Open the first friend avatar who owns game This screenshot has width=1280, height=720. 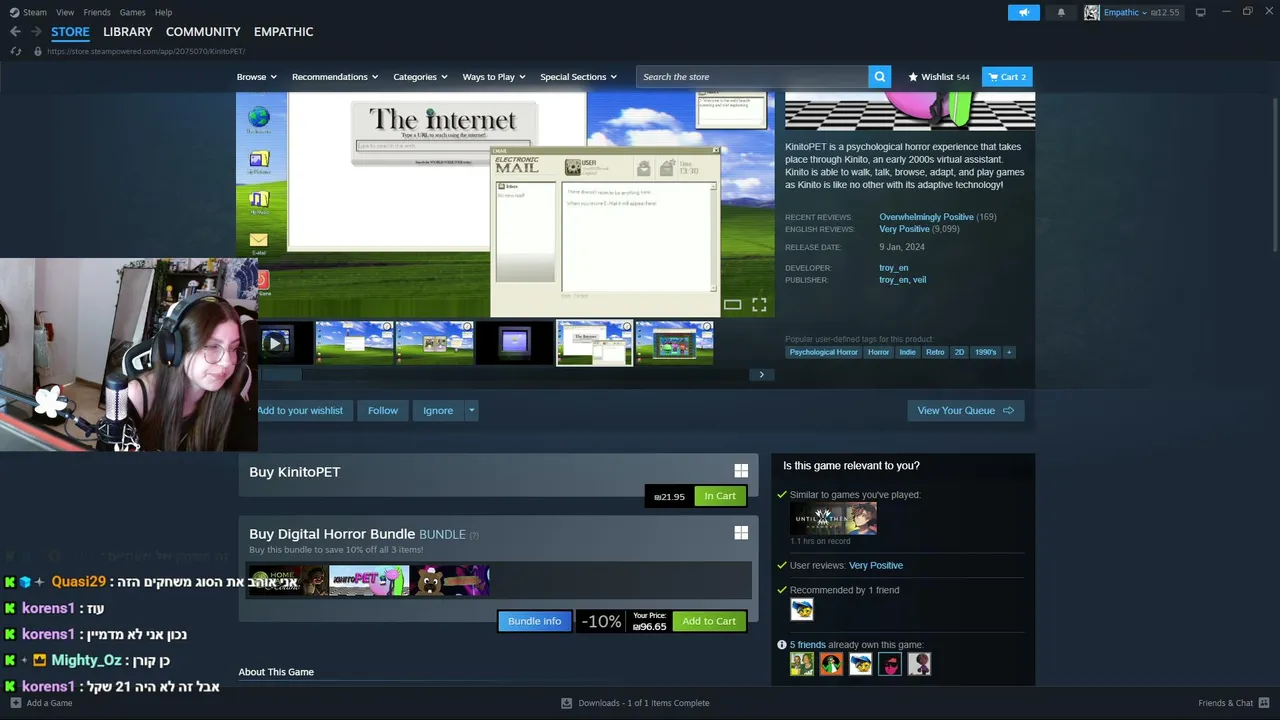pos(801,664)
